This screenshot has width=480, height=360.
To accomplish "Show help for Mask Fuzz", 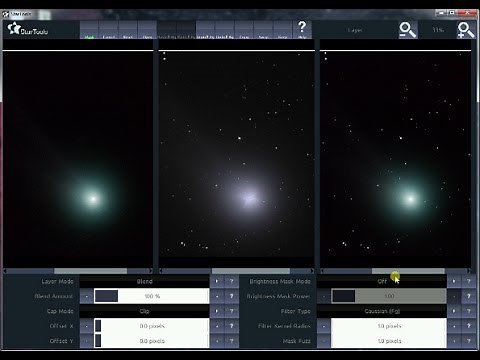I will (468, 341).
